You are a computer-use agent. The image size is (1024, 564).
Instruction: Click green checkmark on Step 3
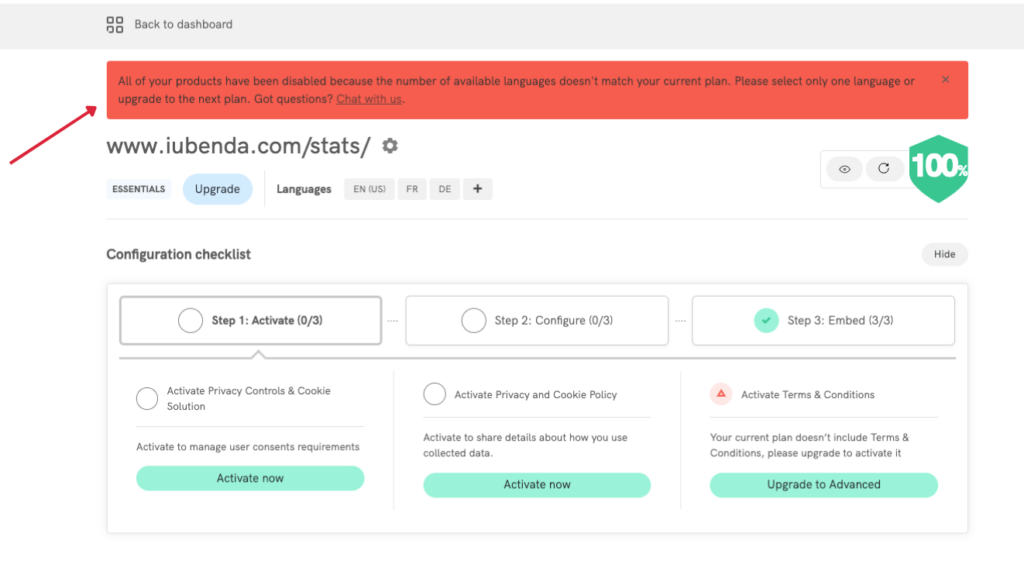pos(766,320)
